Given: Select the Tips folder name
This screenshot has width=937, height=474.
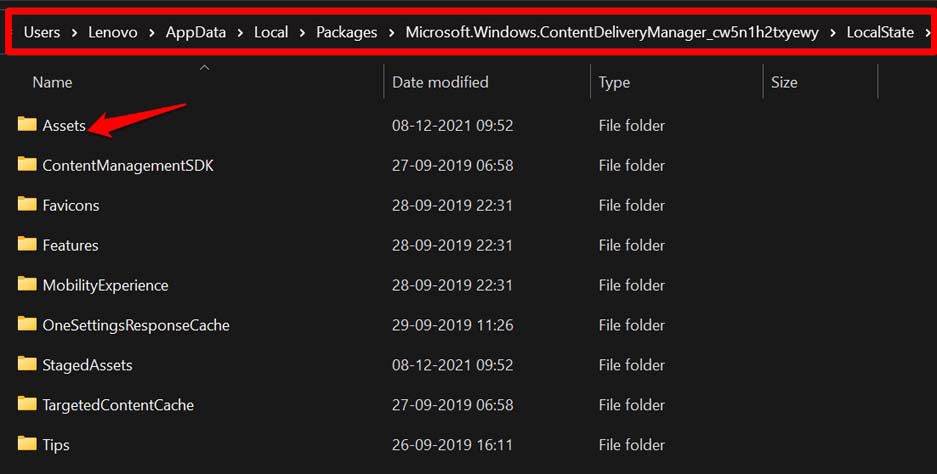Looking at the screenshot, I should point(56,445).
